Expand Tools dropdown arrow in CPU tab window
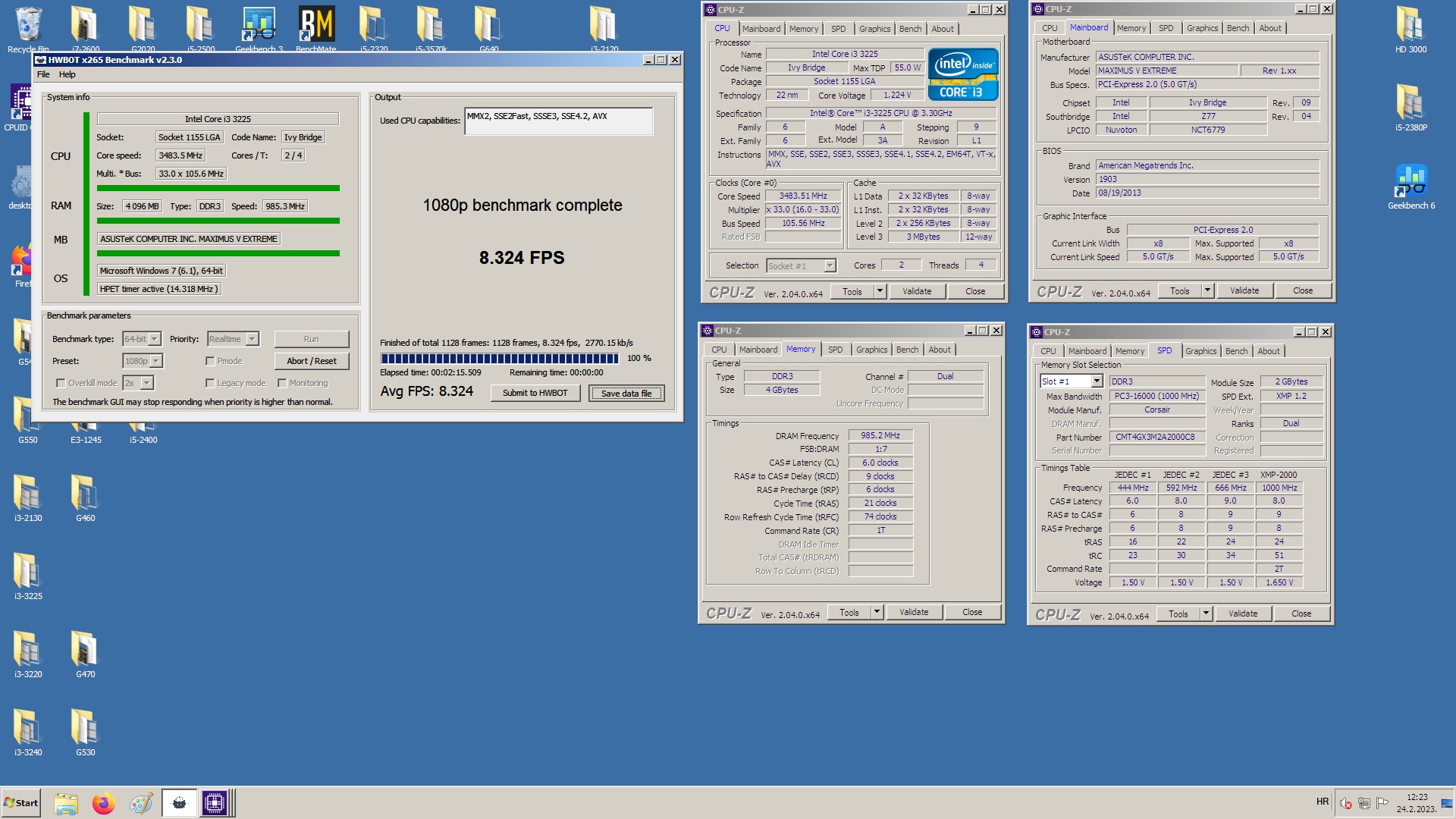This screenshot has width=1456, height=819. coord(880,291)
